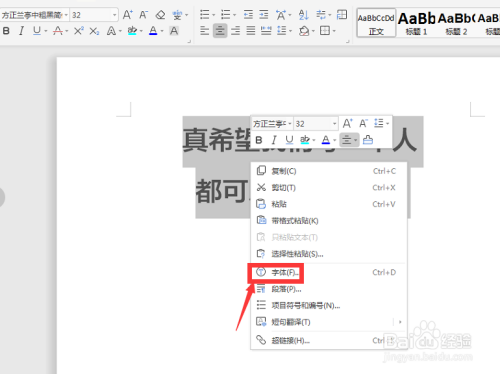Open the ribbon font size 32 dropdown
Viewport: 500px width, 374px height.
pyautogui.click(x=115, y=15)
